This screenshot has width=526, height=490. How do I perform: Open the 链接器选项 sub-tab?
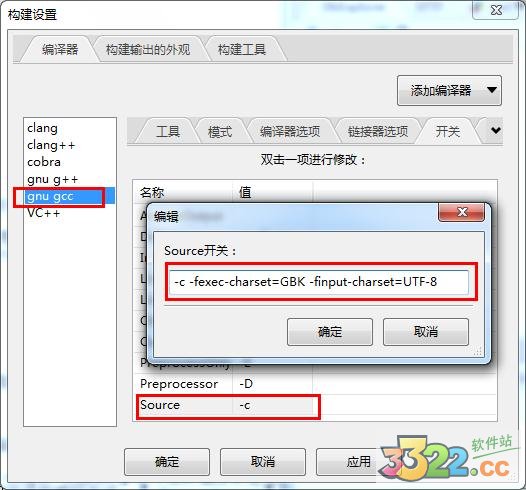point(378,131)
